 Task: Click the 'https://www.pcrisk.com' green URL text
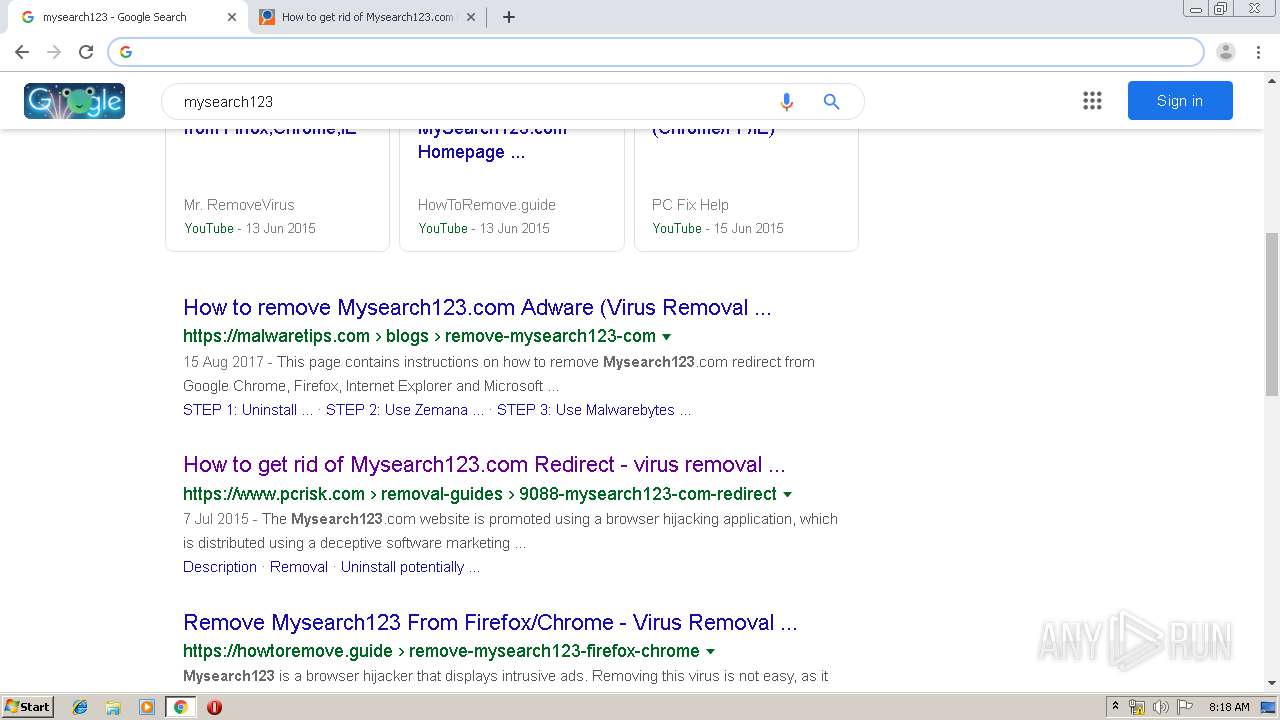pyautogui.click(x=274, y=494)
